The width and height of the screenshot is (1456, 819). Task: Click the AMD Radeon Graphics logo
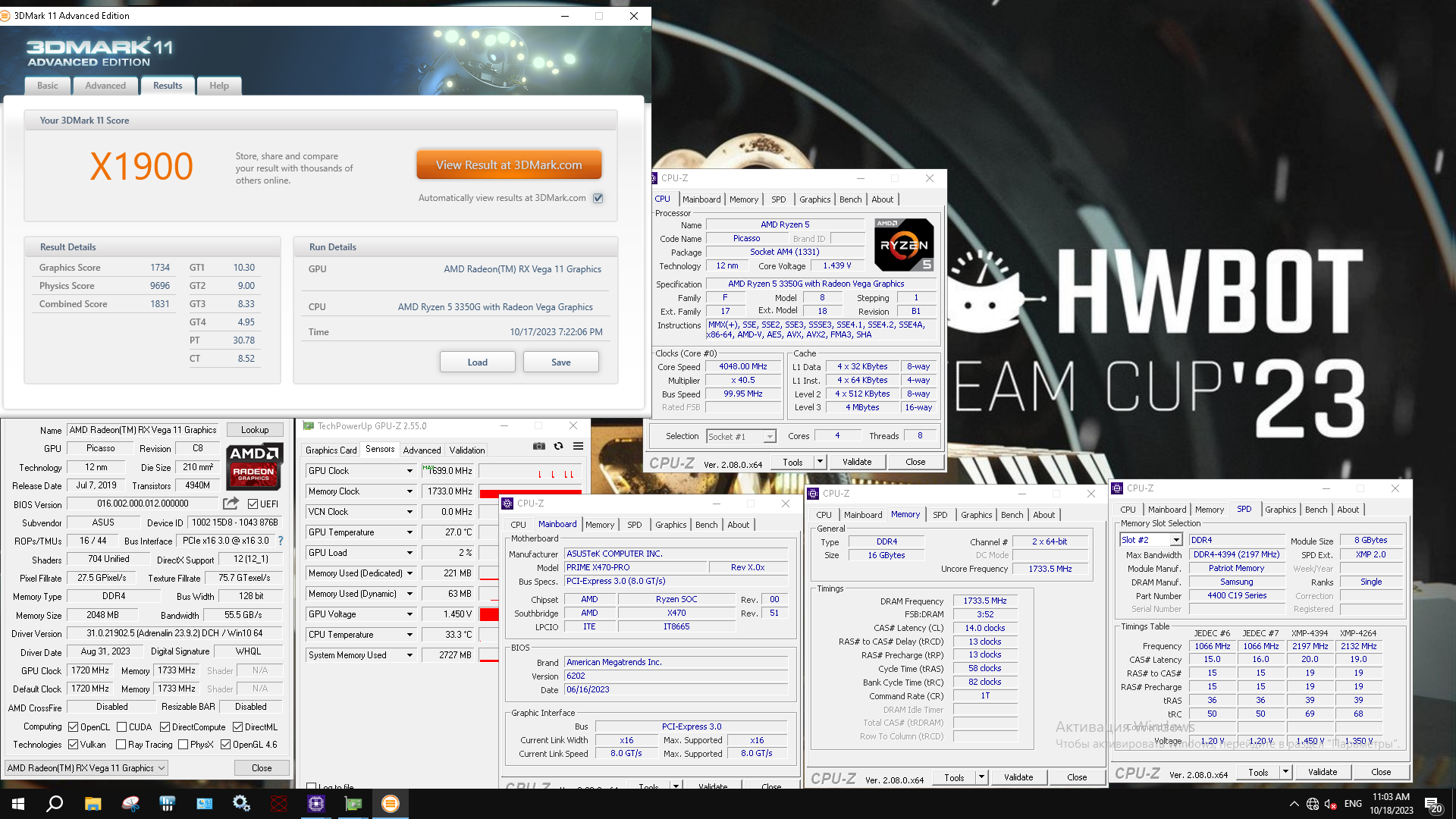coord(255,466)
